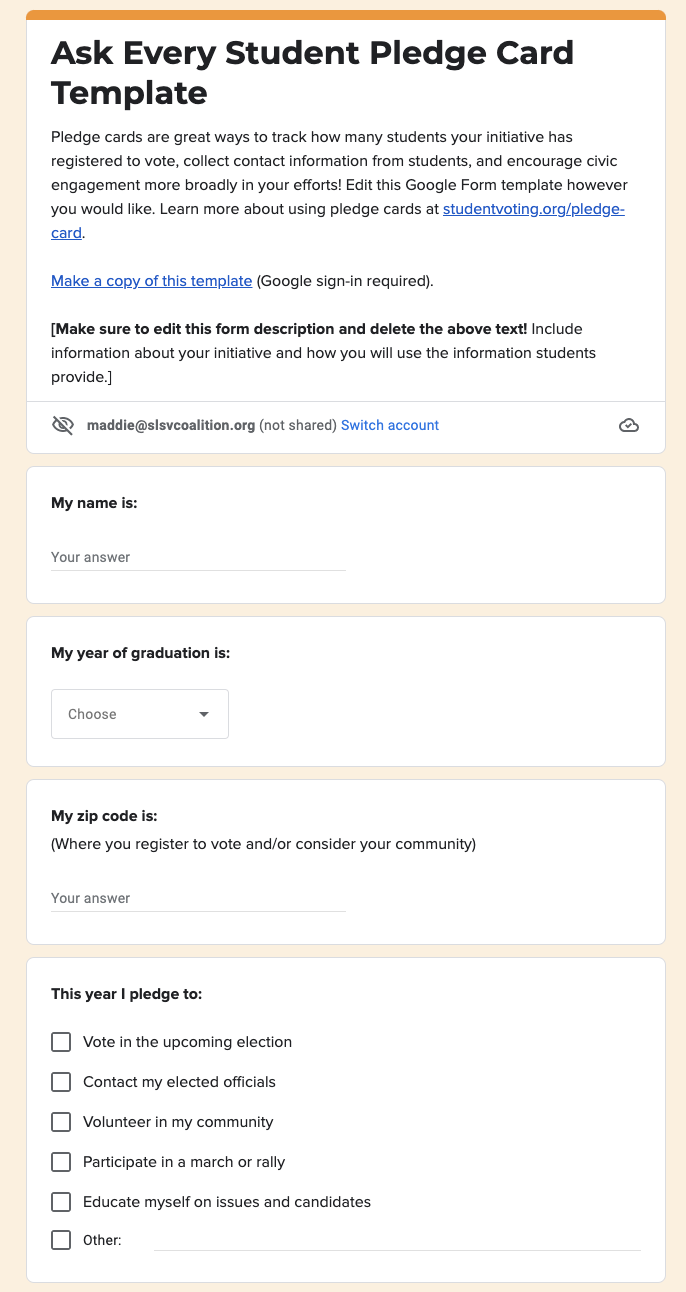
Task: Tick the Other checkbox
Action: point(61,1240)
